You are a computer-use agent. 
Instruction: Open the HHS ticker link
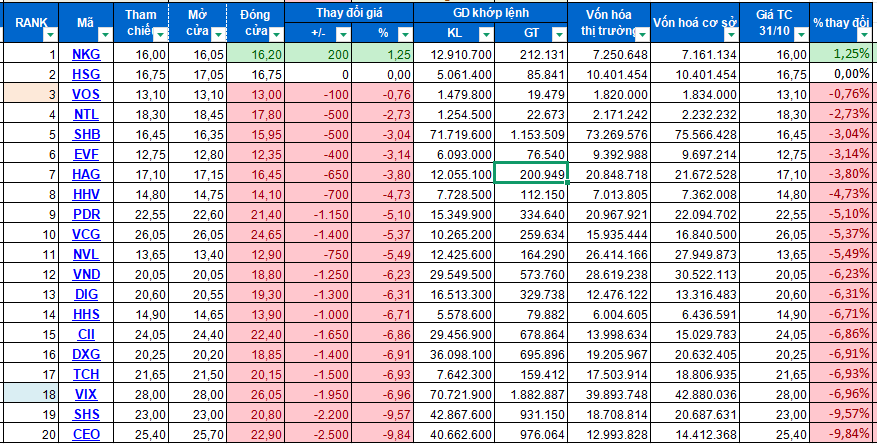pyautogui.click(x=86, y=314)
